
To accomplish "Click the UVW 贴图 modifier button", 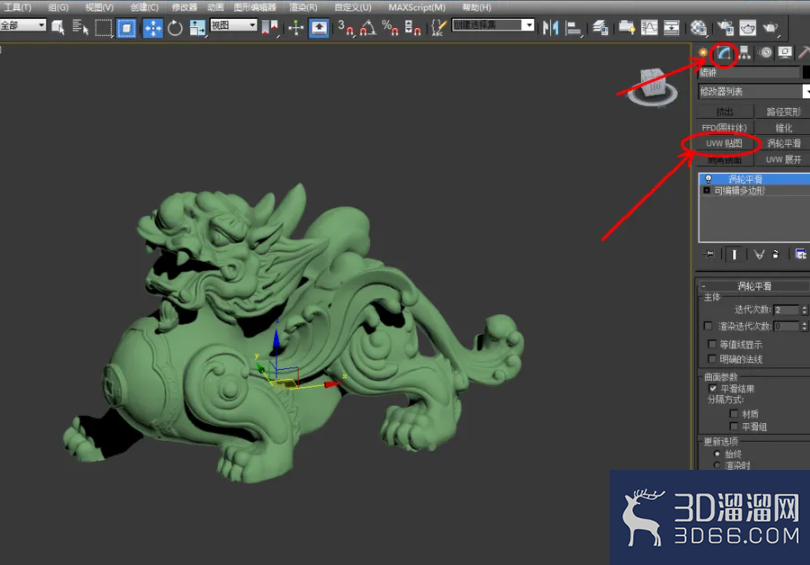I will pos(724,144).
